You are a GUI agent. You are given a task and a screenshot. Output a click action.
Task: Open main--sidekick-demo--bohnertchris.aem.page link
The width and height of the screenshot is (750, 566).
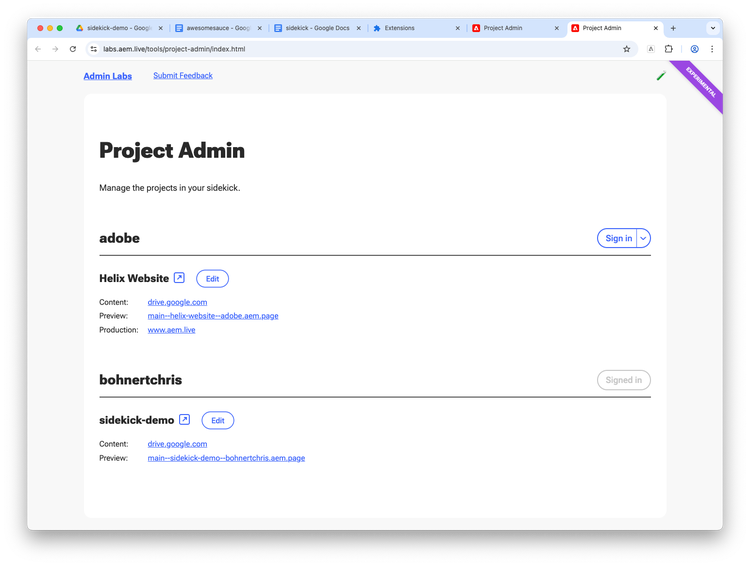tap(226, 458)
